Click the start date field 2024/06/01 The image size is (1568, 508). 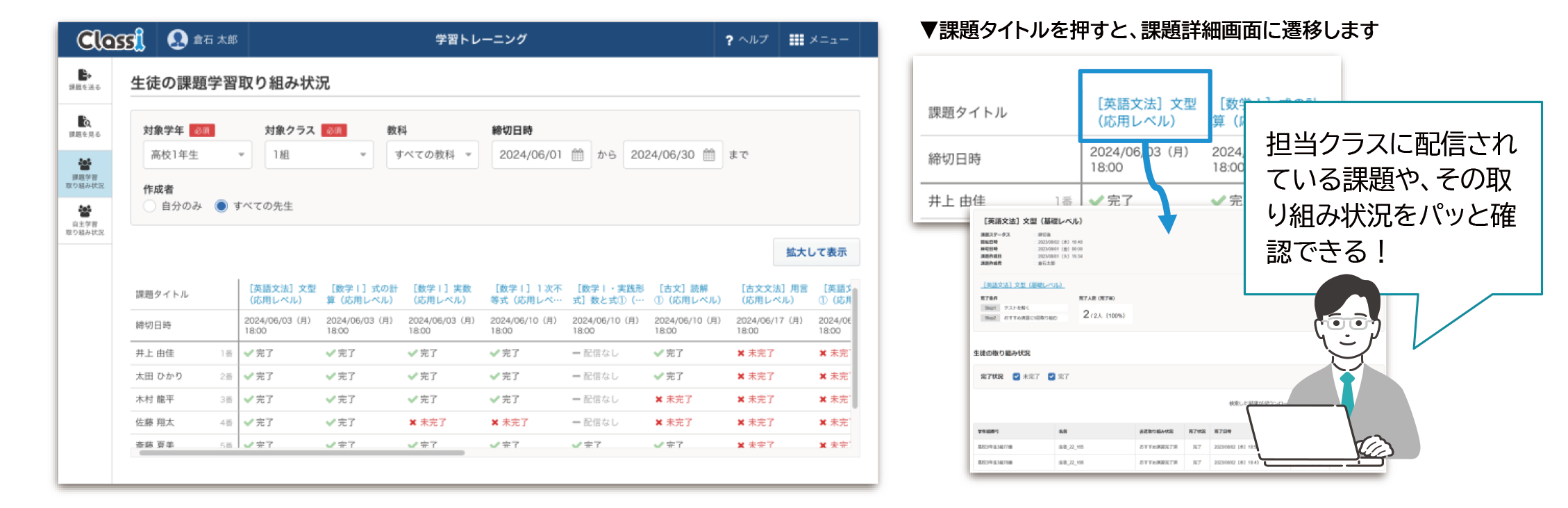point(541,154)
